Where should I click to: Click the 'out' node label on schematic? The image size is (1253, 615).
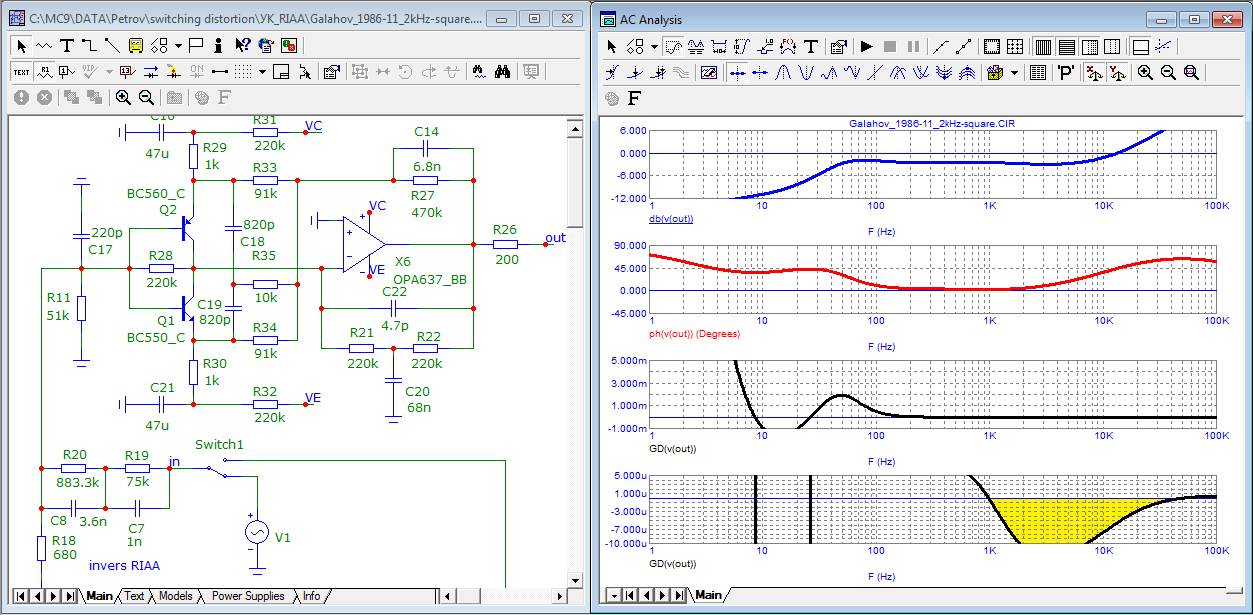pos(554,237)
